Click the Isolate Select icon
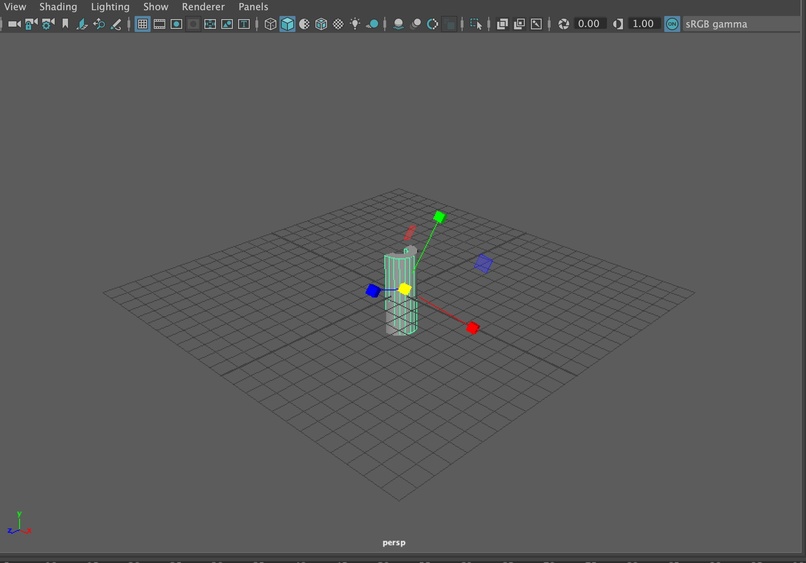 point(476,24)
